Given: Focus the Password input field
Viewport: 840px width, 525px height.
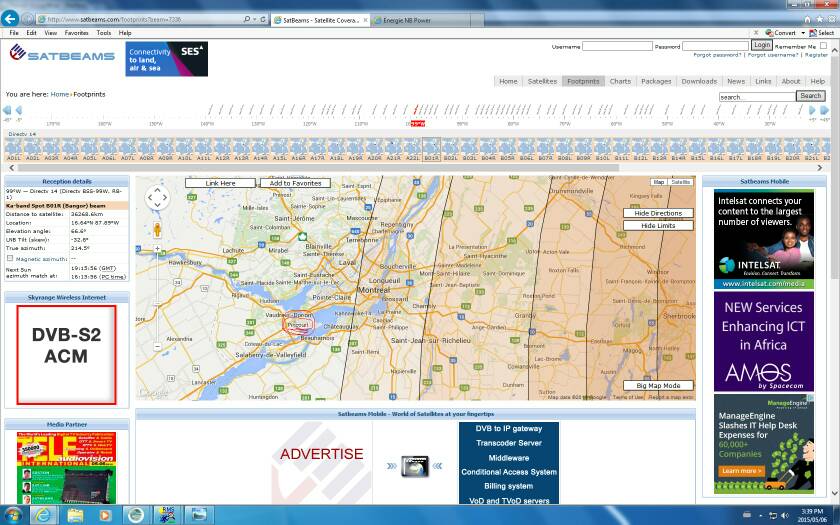Looking at the screenshot, I should 715,46.
